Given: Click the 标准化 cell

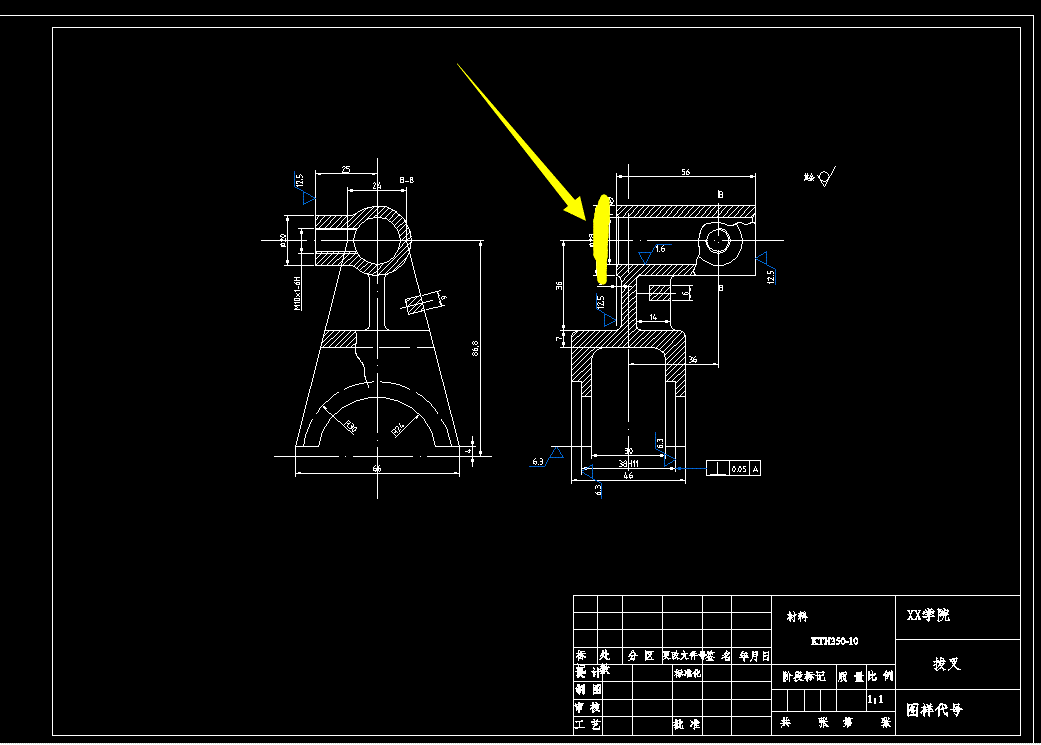Looking at the screenshot, I should (687, 673).
